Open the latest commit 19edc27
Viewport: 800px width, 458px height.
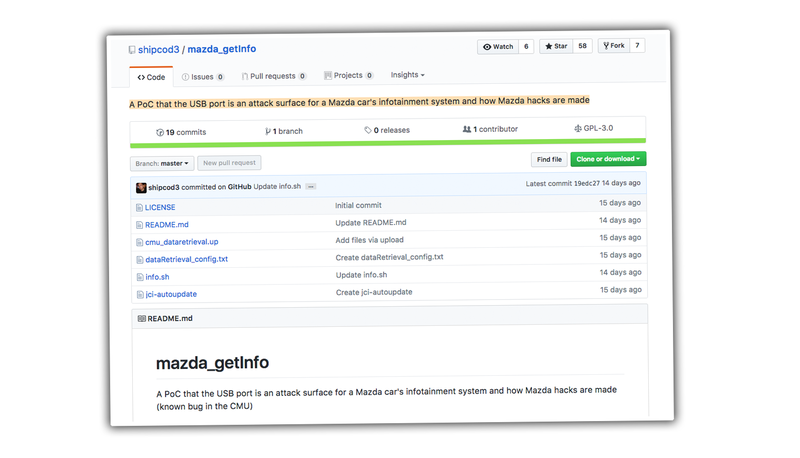pos(587,183)
